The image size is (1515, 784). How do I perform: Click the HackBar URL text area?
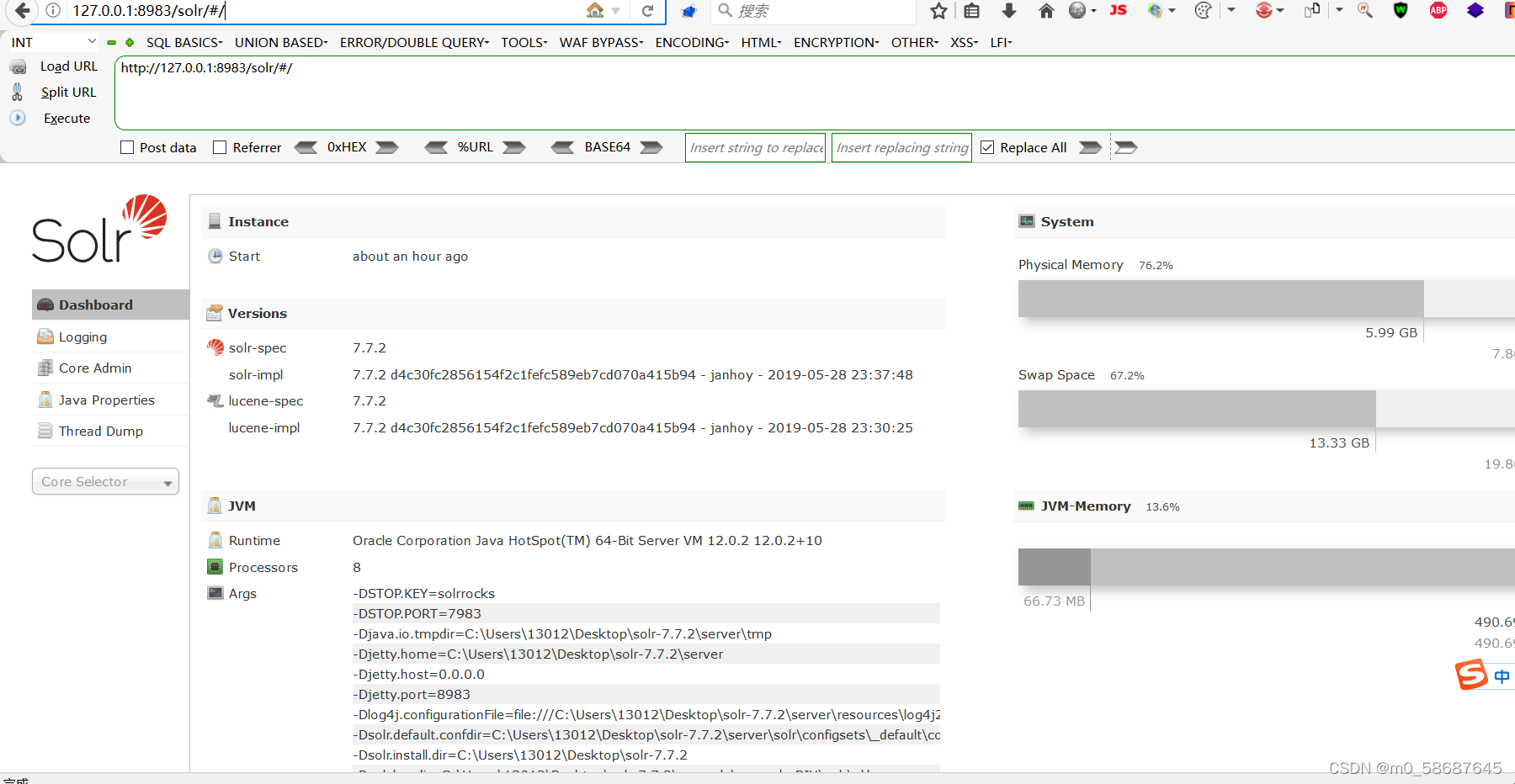pos(815,93)
